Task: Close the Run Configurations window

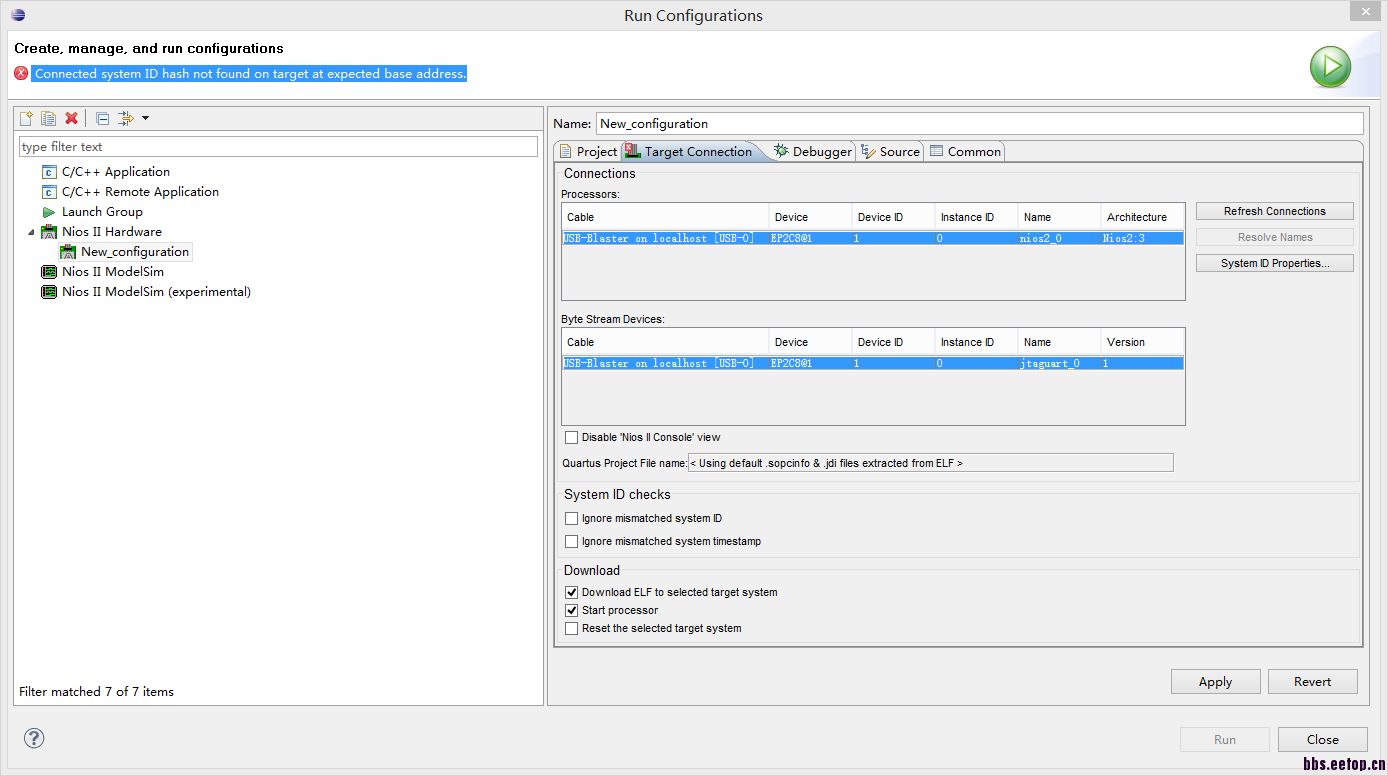Action: [x=1364, y=10]
